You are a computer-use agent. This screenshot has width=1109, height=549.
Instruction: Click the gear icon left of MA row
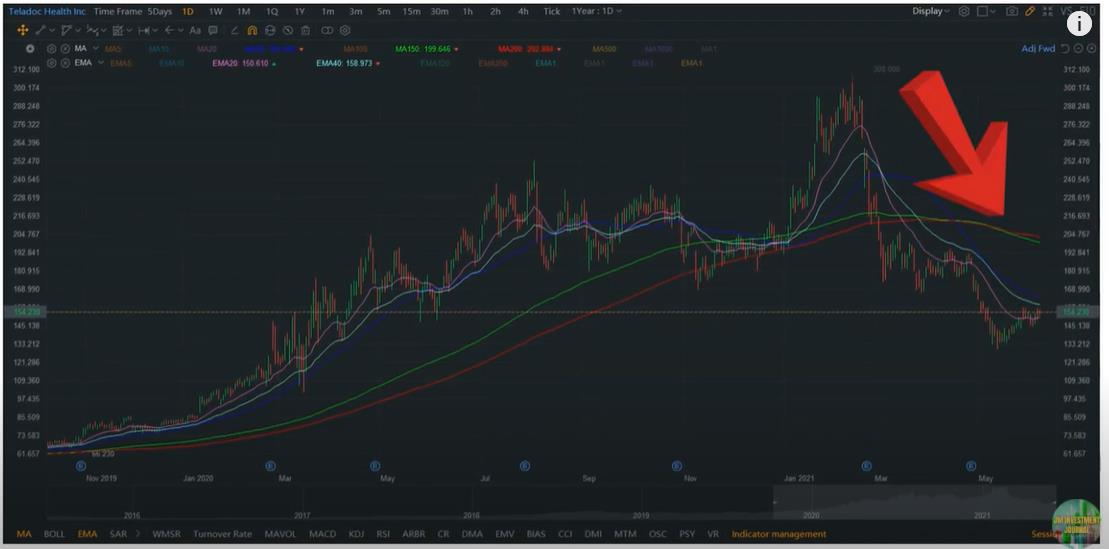[x=30, y=49]
